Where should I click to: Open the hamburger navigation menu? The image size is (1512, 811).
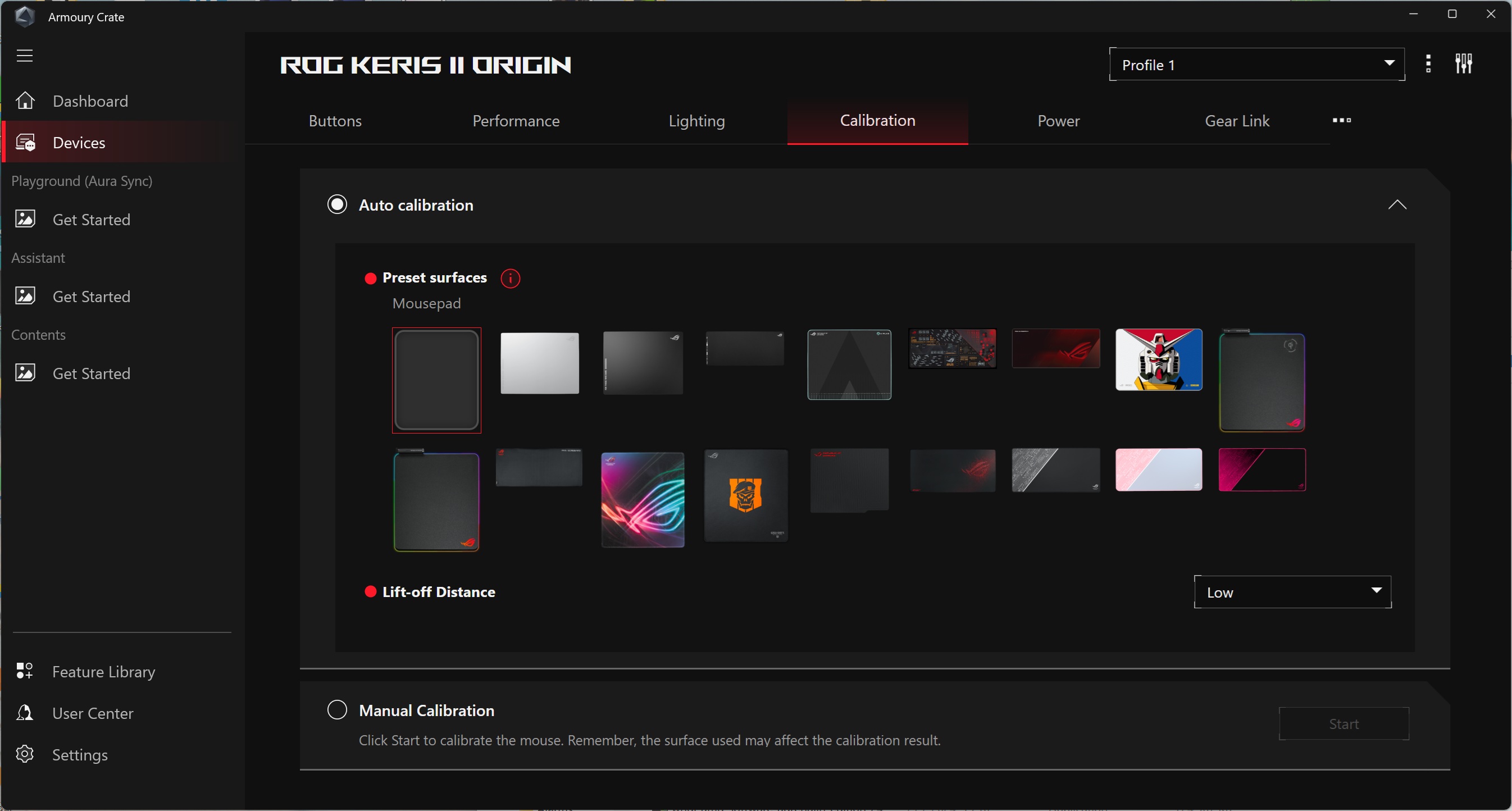point(25,56)
